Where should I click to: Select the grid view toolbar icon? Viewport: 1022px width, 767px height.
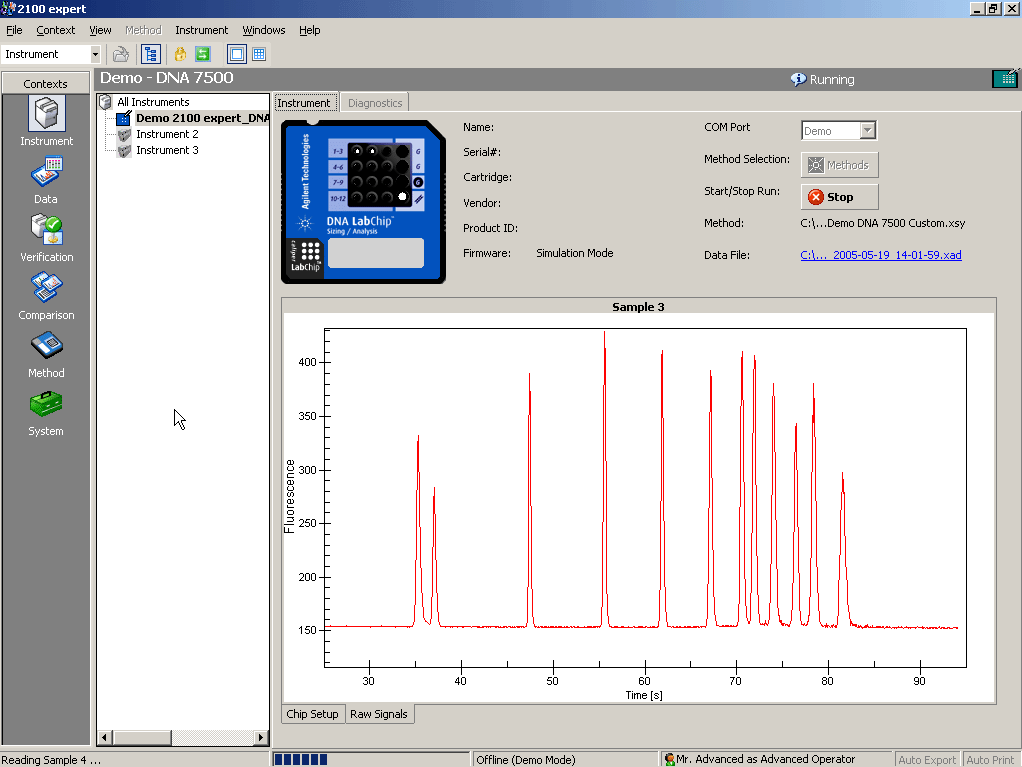coord(259,54)
